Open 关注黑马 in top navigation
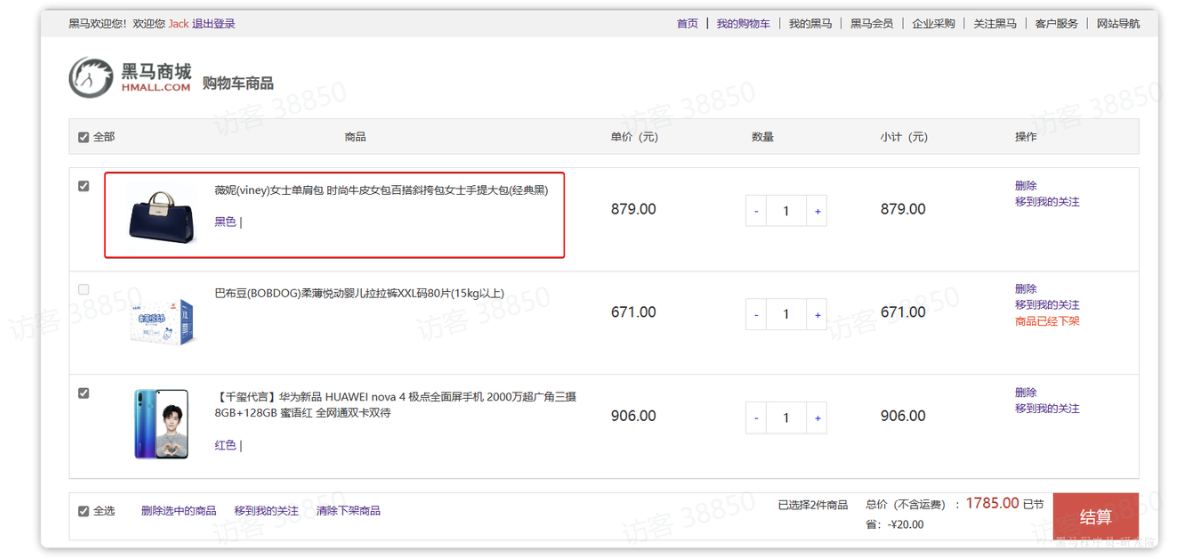Viewport: 1191px width, 560px height. (x=995, y=24)
